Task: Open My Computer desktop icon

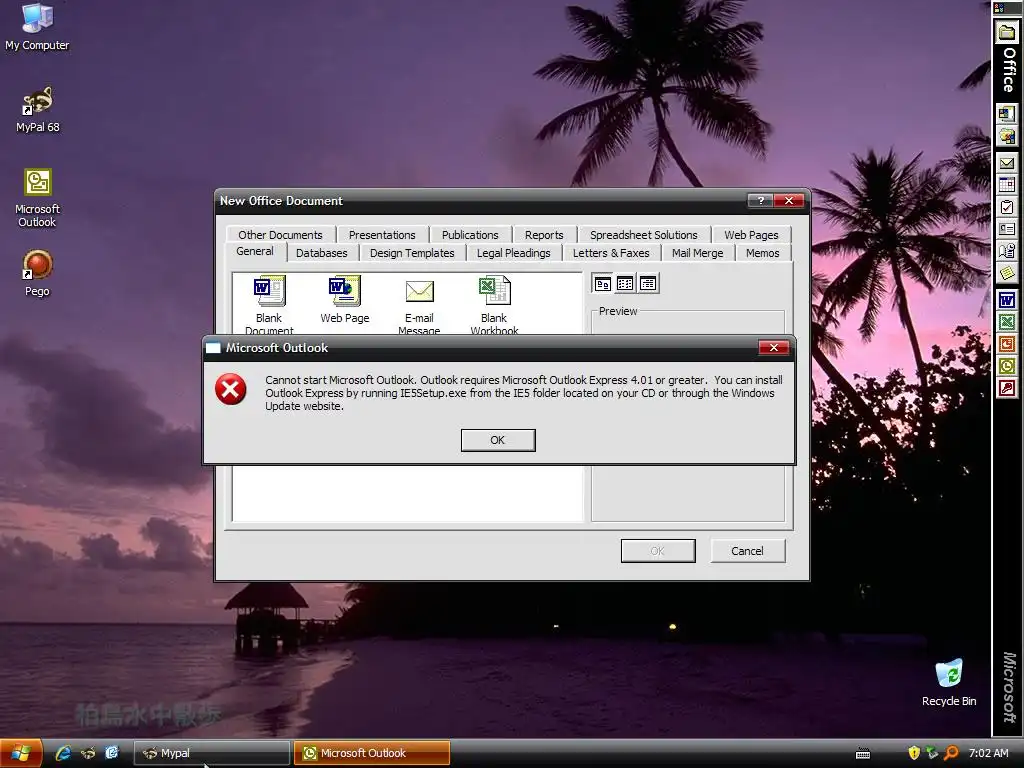Action: [37, 27]
